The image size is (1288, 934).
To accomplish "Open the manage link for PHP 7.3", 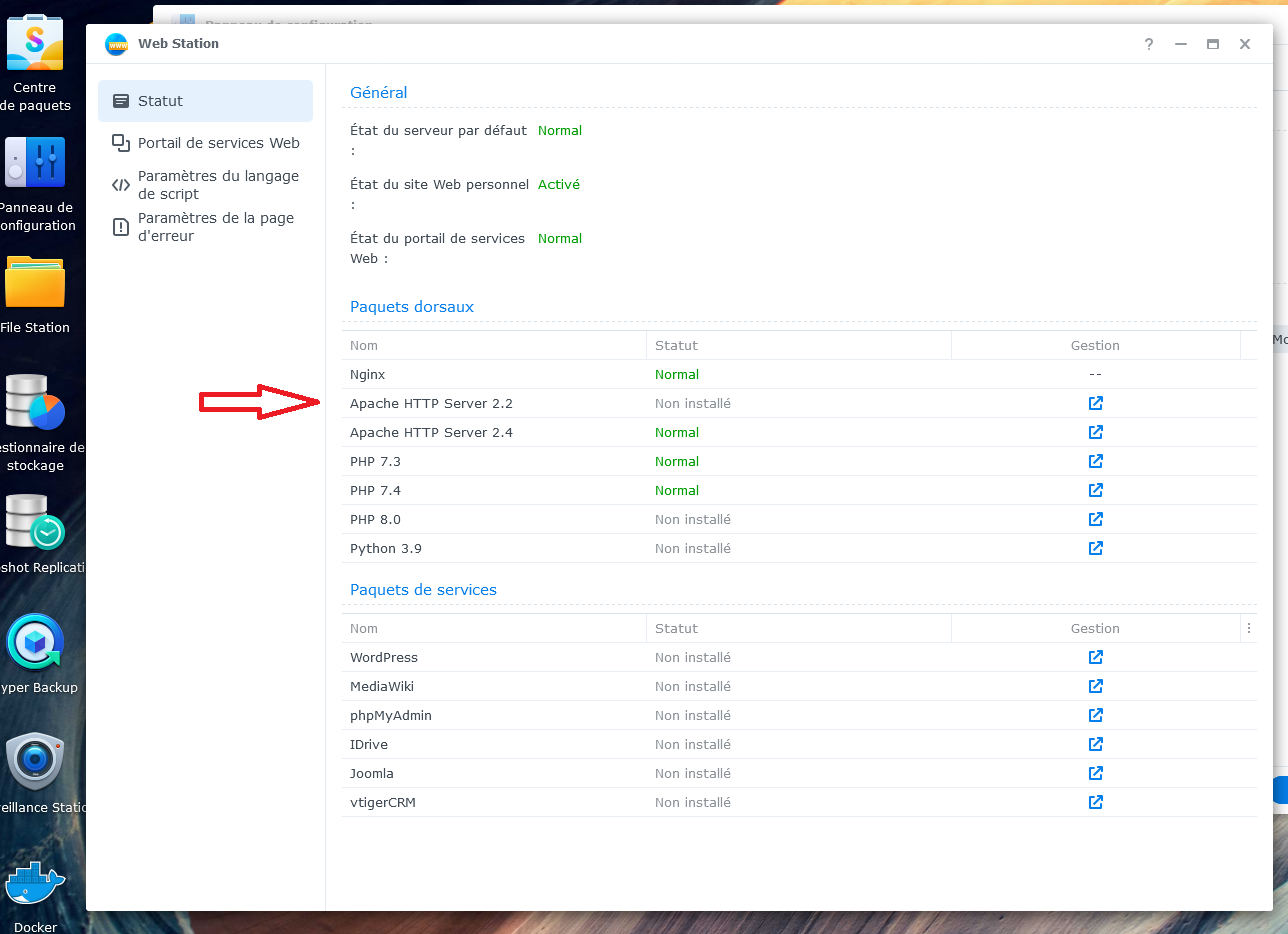I will pos(1095,461).
